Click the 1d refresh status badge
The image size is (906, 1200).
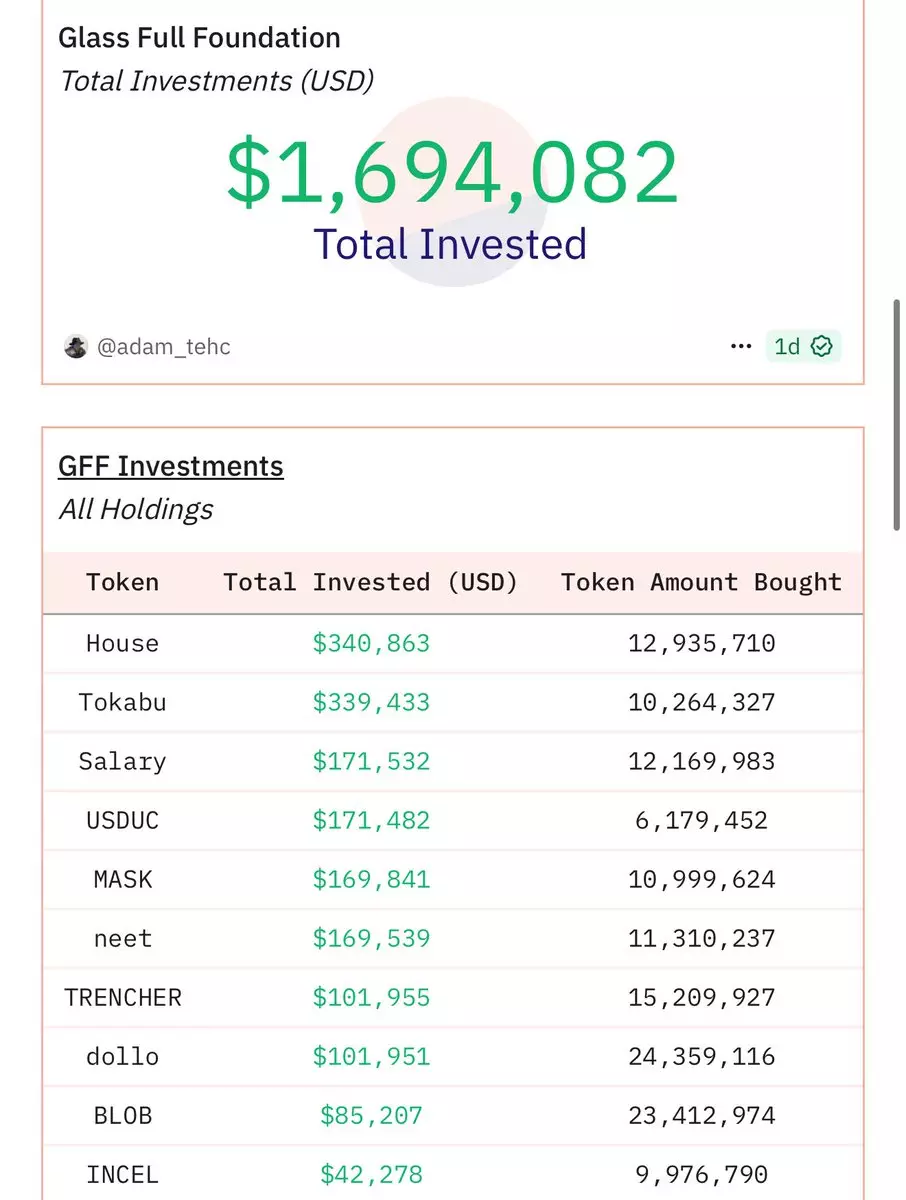click(804, 347)
